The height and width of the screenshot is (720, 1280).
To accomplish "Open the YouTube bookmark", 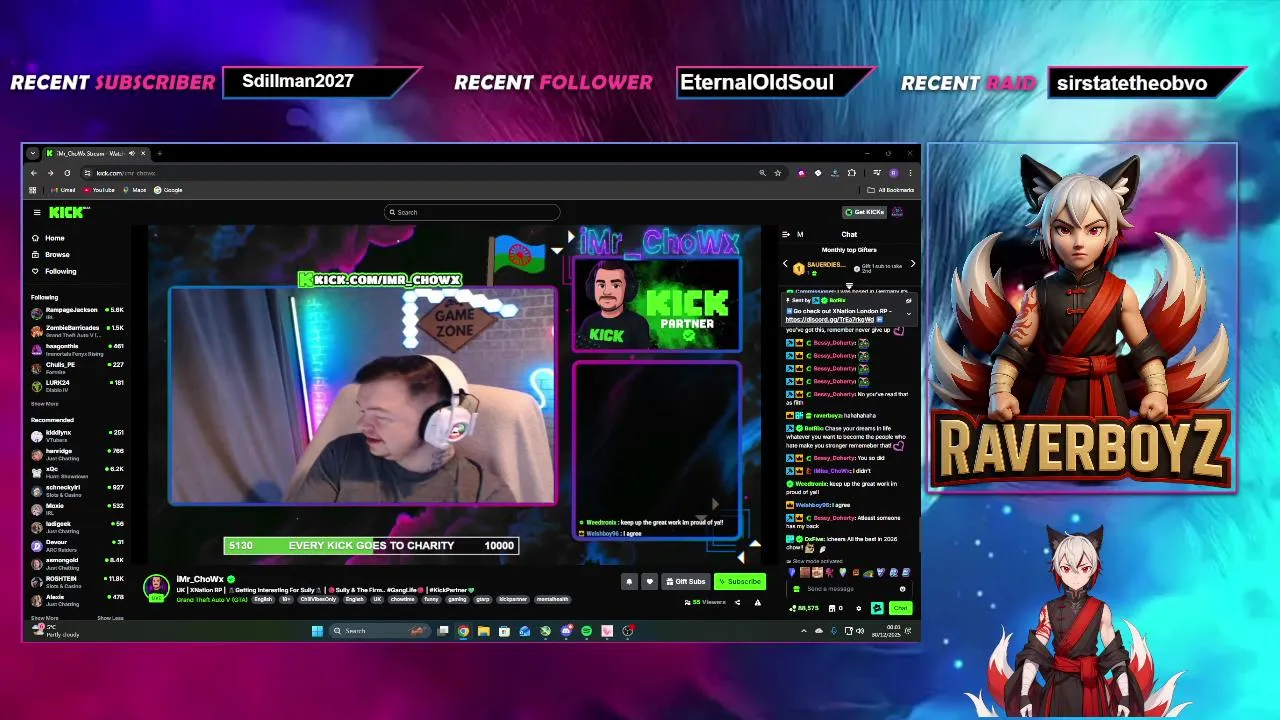I will [100, 190].
